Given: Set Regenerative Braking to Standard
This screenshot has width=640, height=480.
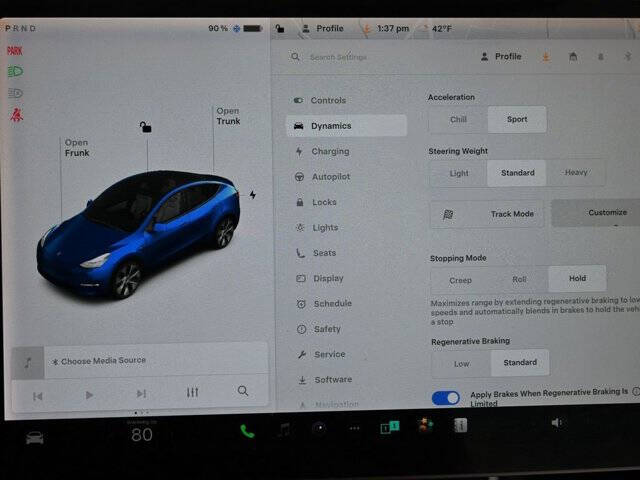Looking at the screenshot, I should [520, 362].
